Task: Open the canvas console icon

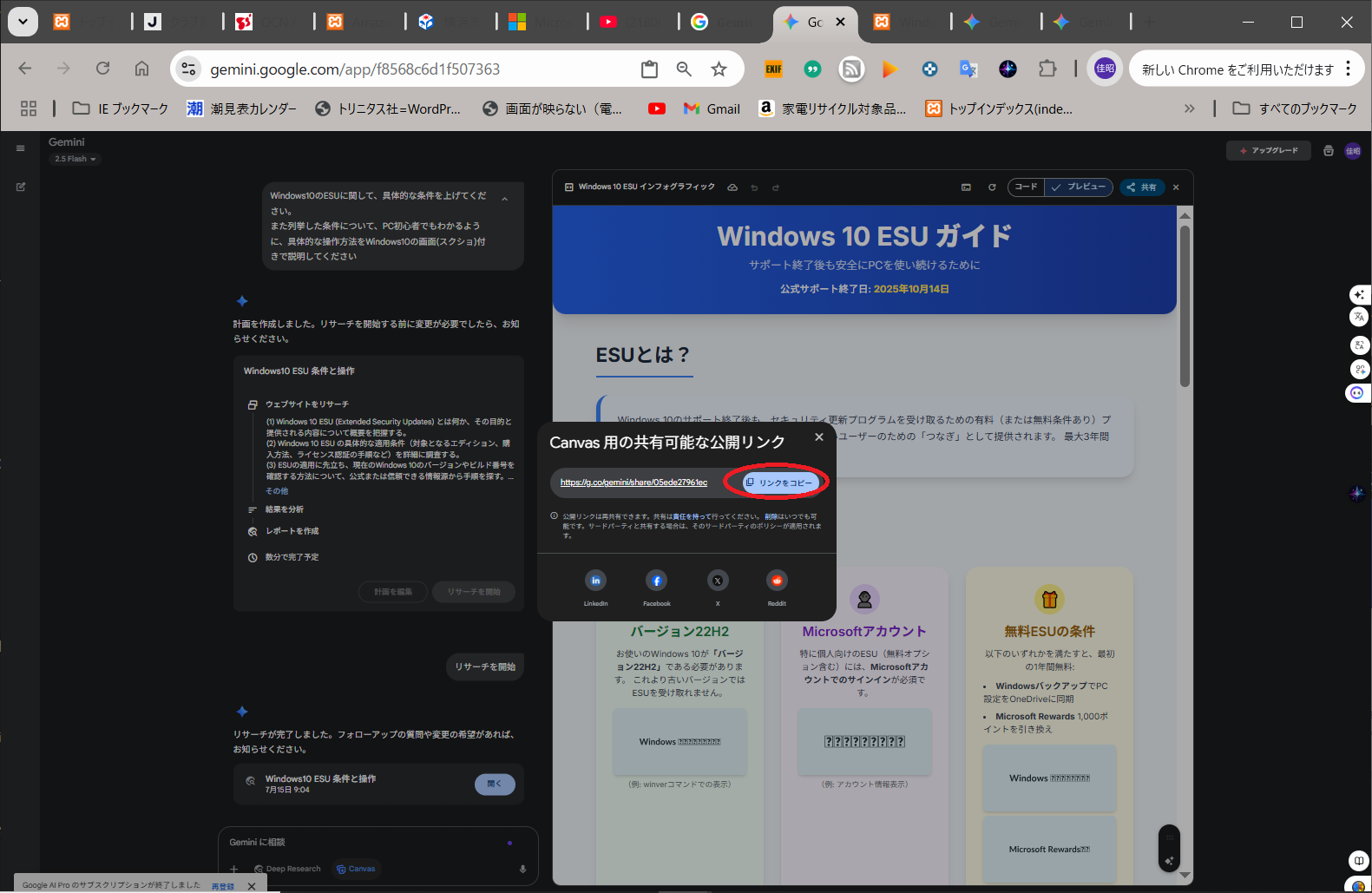Action: tap(966, 187)
